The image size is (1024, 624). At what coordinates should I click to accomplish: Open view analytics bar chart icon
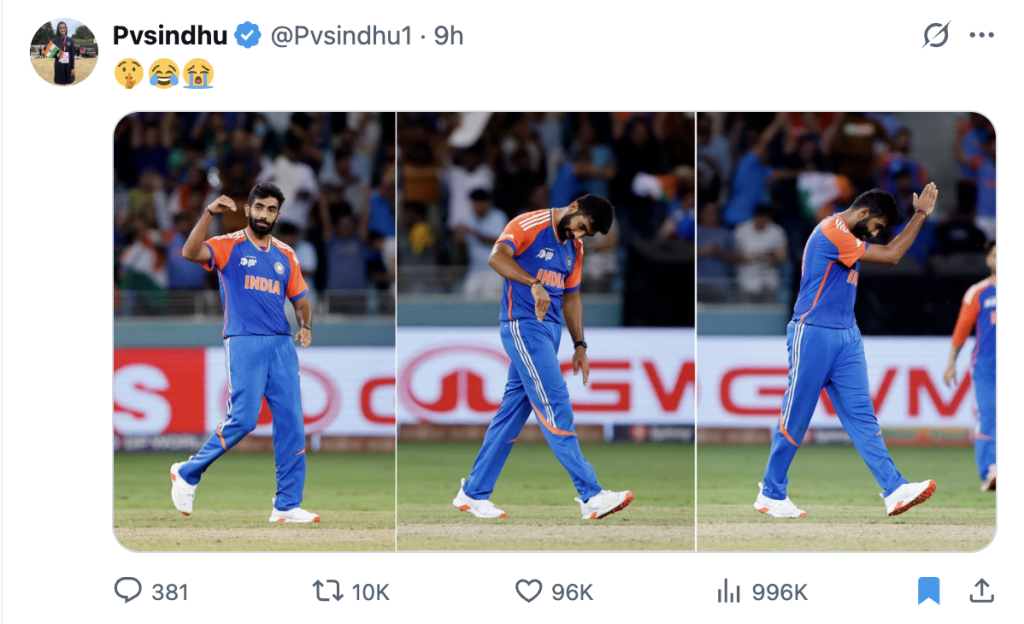tap(729, 591)
